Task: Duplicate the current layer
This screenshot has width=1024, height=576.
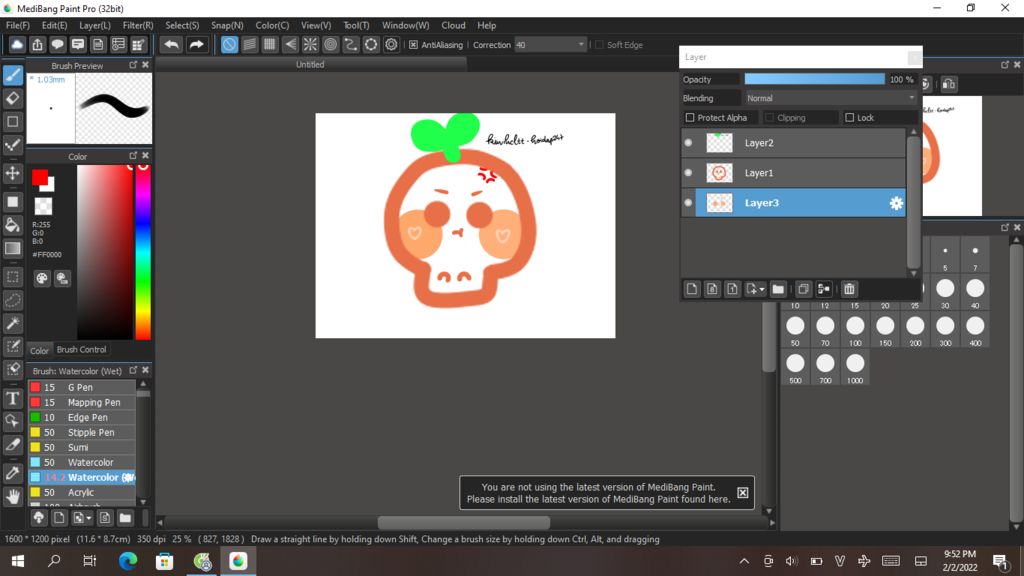Action: (803, 289)
